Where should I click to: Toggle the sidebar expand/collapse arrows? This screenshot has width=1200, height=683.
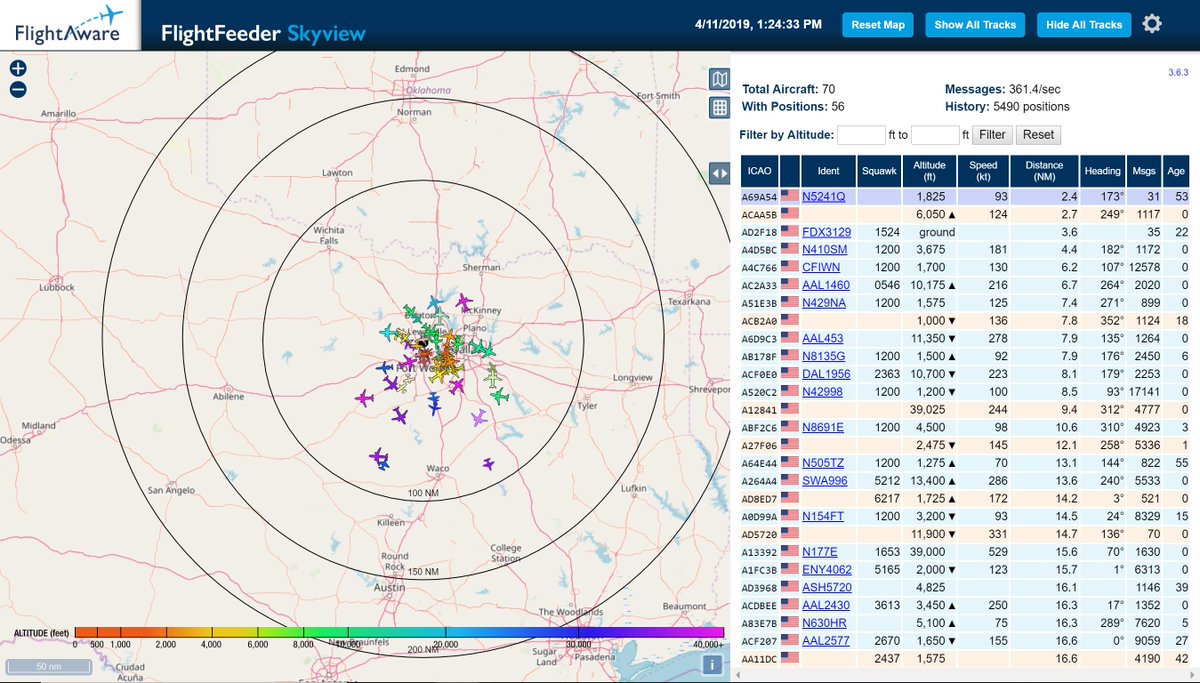coord(718,173)
